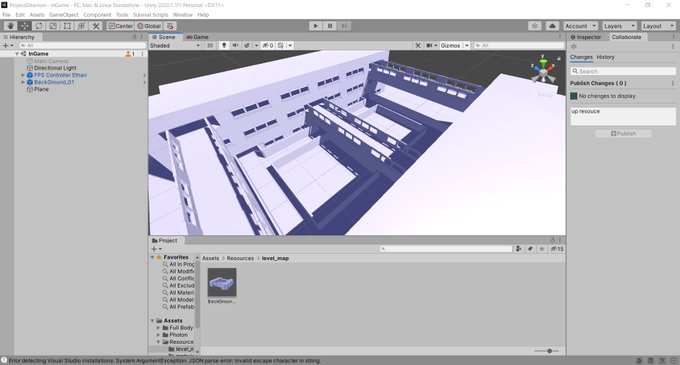The width and height of the screenshot is (680, 365).
Task: Toggle 2D scene view mode
Action: [x=210, y=46]
